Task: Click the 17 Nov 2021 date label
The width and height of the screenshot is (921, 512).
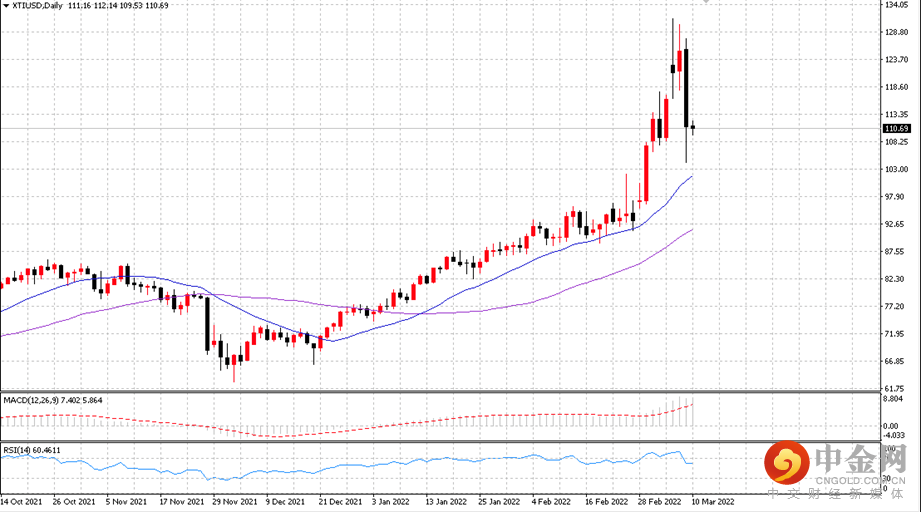Action: point(181,502)
